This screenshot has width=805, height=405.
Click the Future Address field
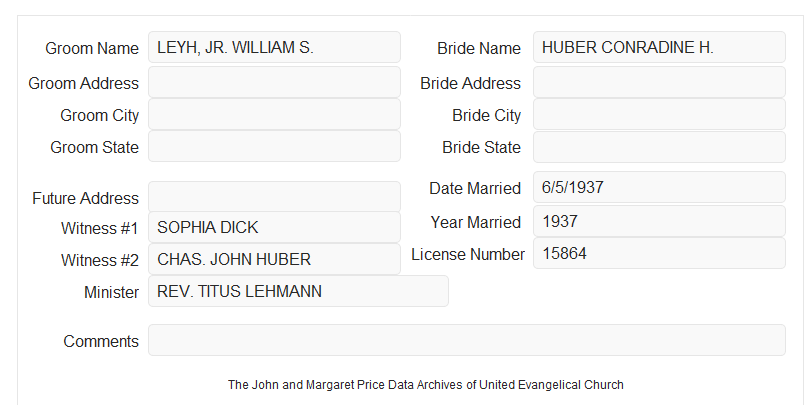[x=274, y=197]
